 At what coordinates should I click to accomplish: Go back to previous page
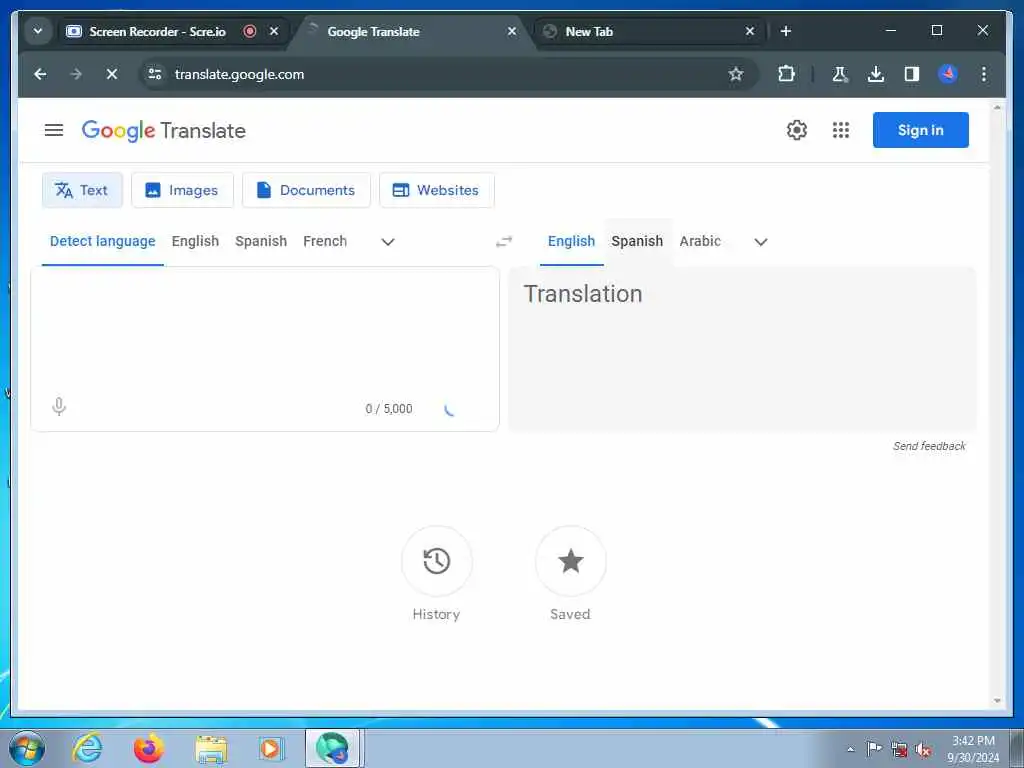coord(40,74)
